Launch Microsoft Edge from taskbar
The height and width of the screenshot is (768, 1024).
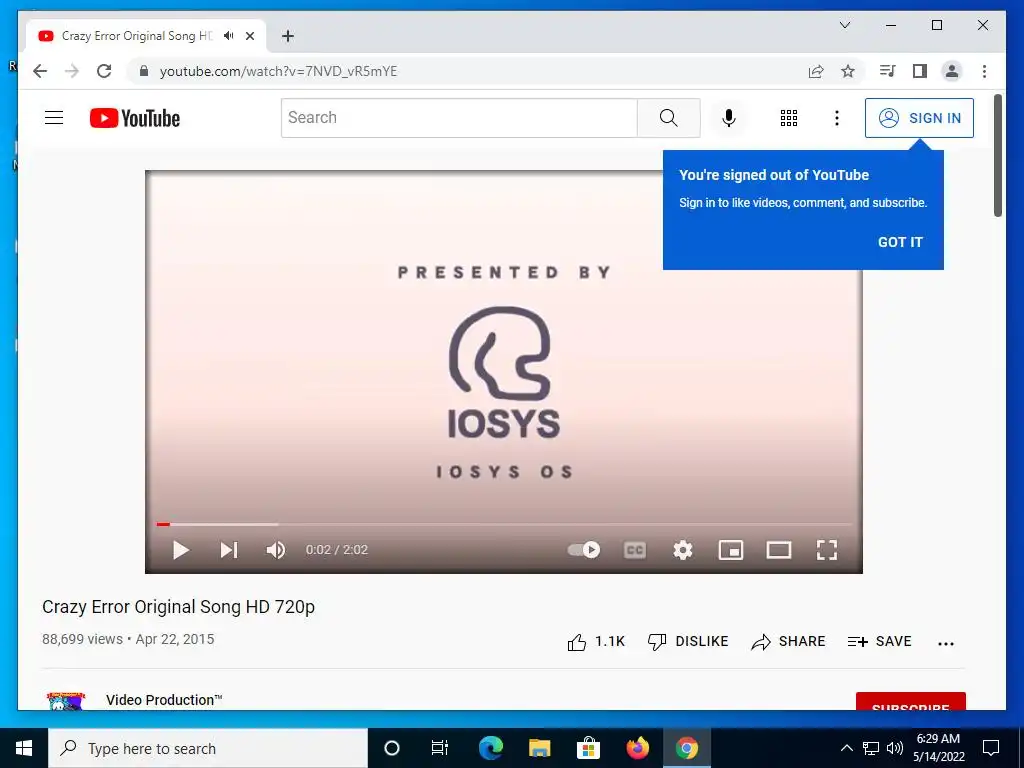[x=490, y=748]
